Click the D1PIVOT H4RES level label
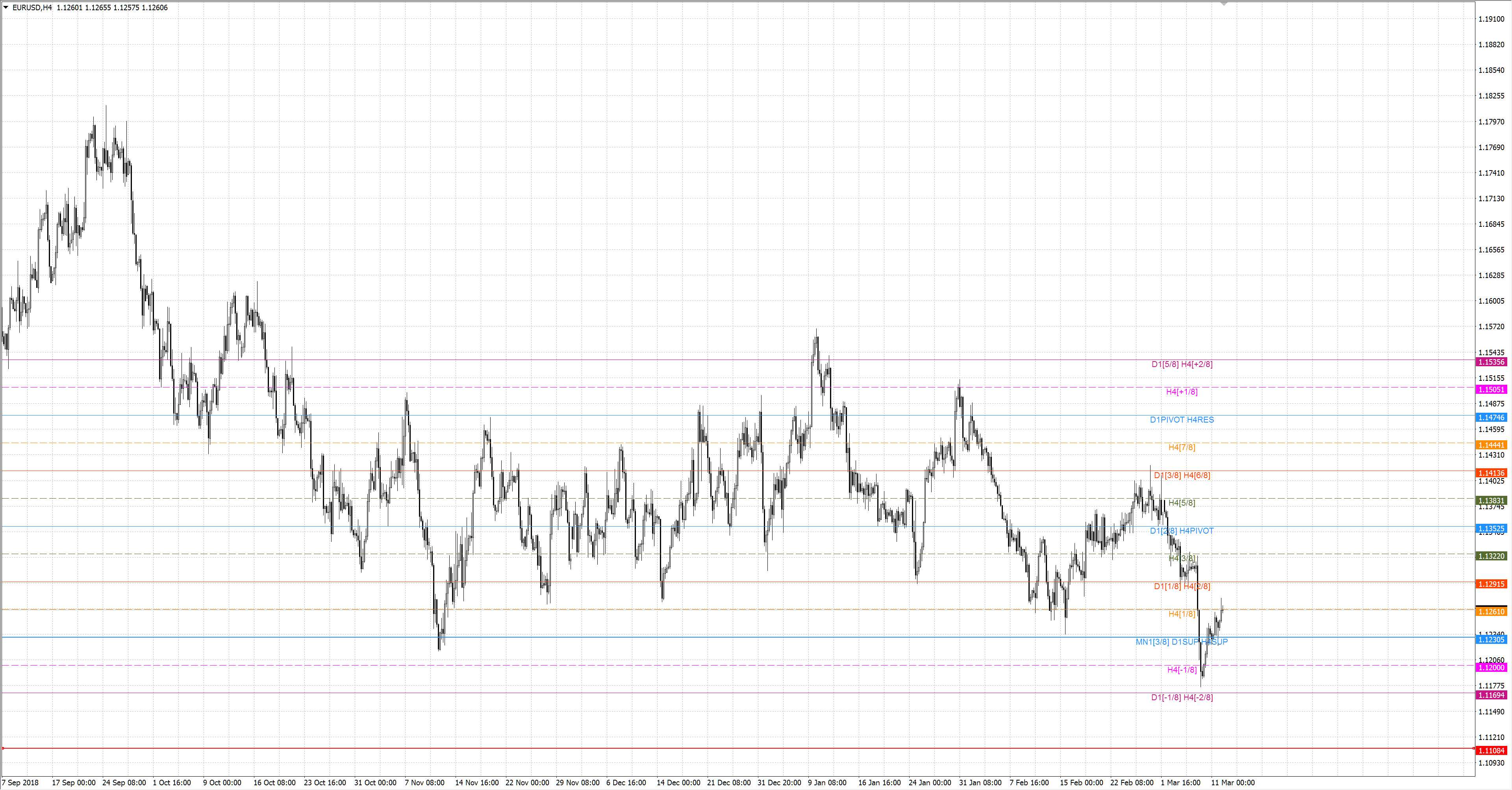The height and width of the screenshot is (790, 1512). coord(1182,420)
